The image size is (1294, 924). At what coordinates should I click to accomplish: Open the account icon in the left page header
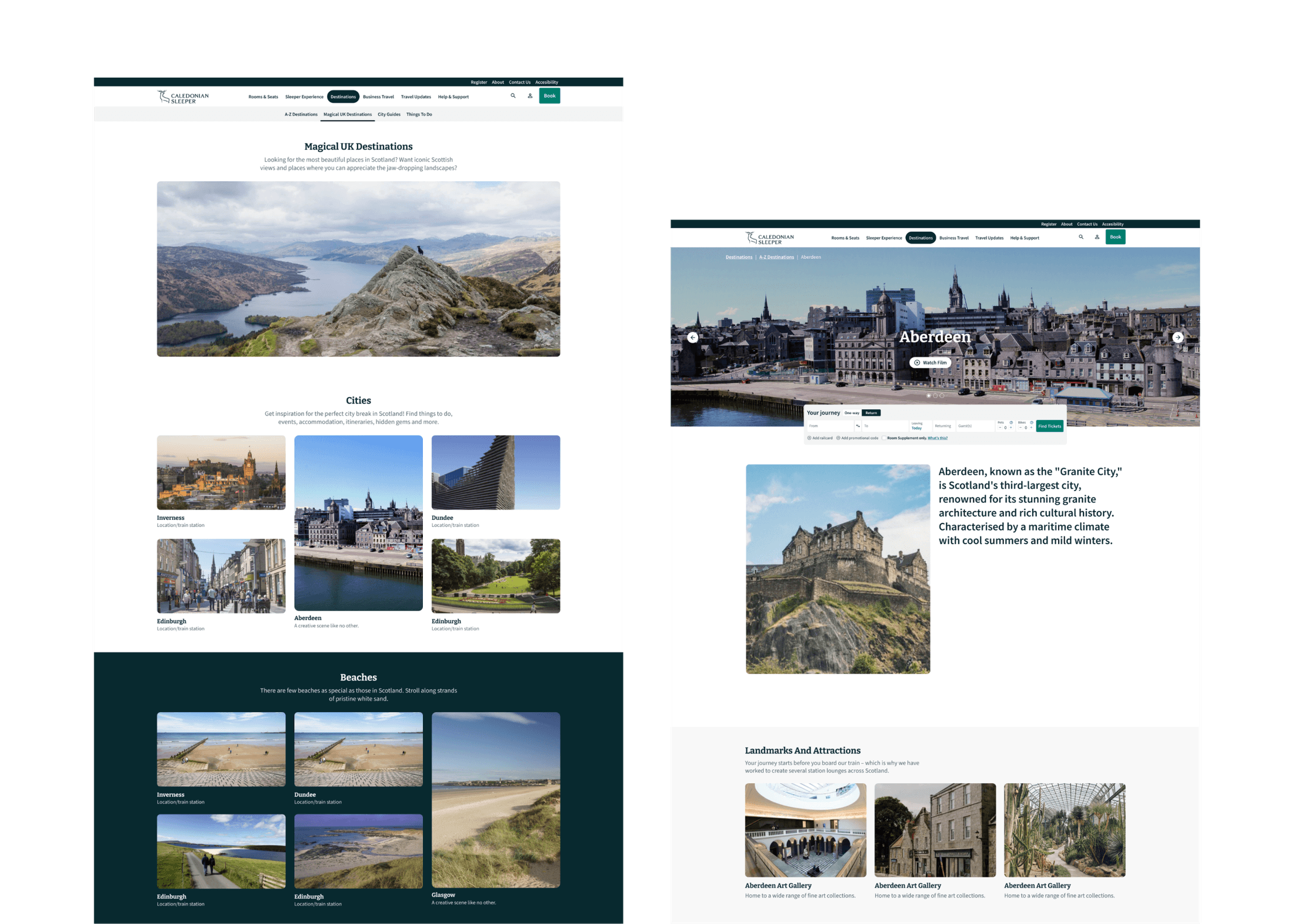(530, 96)
